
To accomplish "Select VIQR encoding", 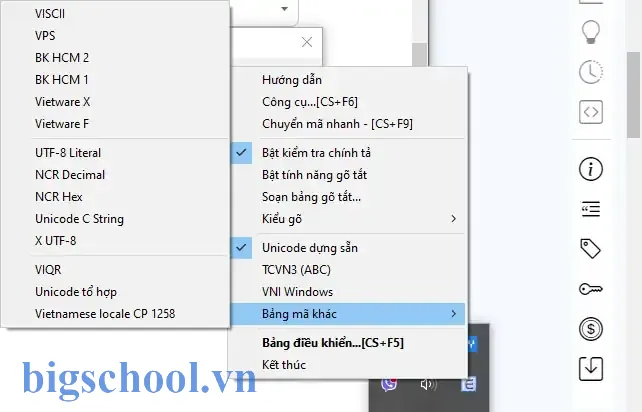I will click(x=115, y=270).
